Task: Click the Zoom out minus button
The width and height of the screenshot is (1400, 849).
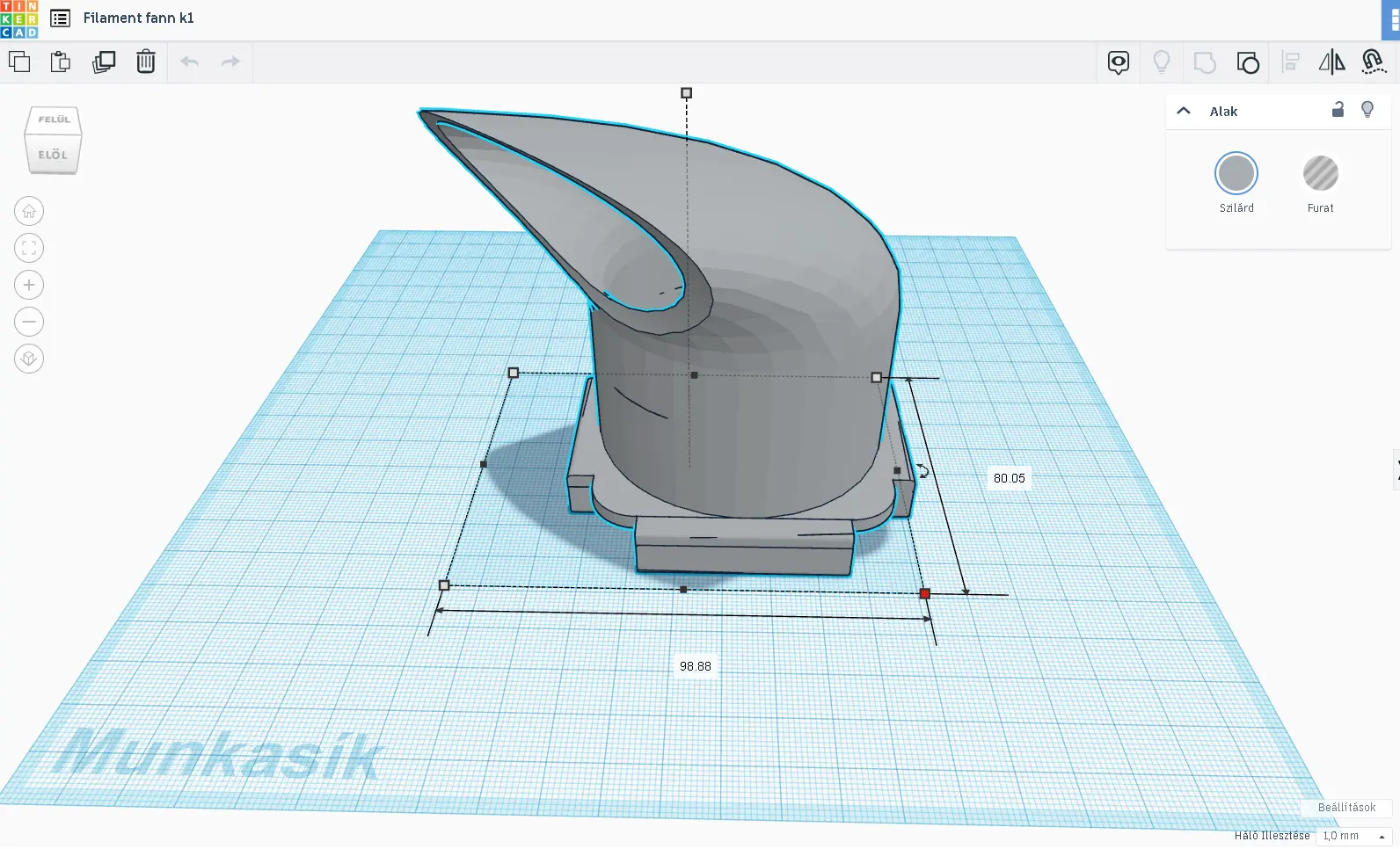Action: pos(29,322)
